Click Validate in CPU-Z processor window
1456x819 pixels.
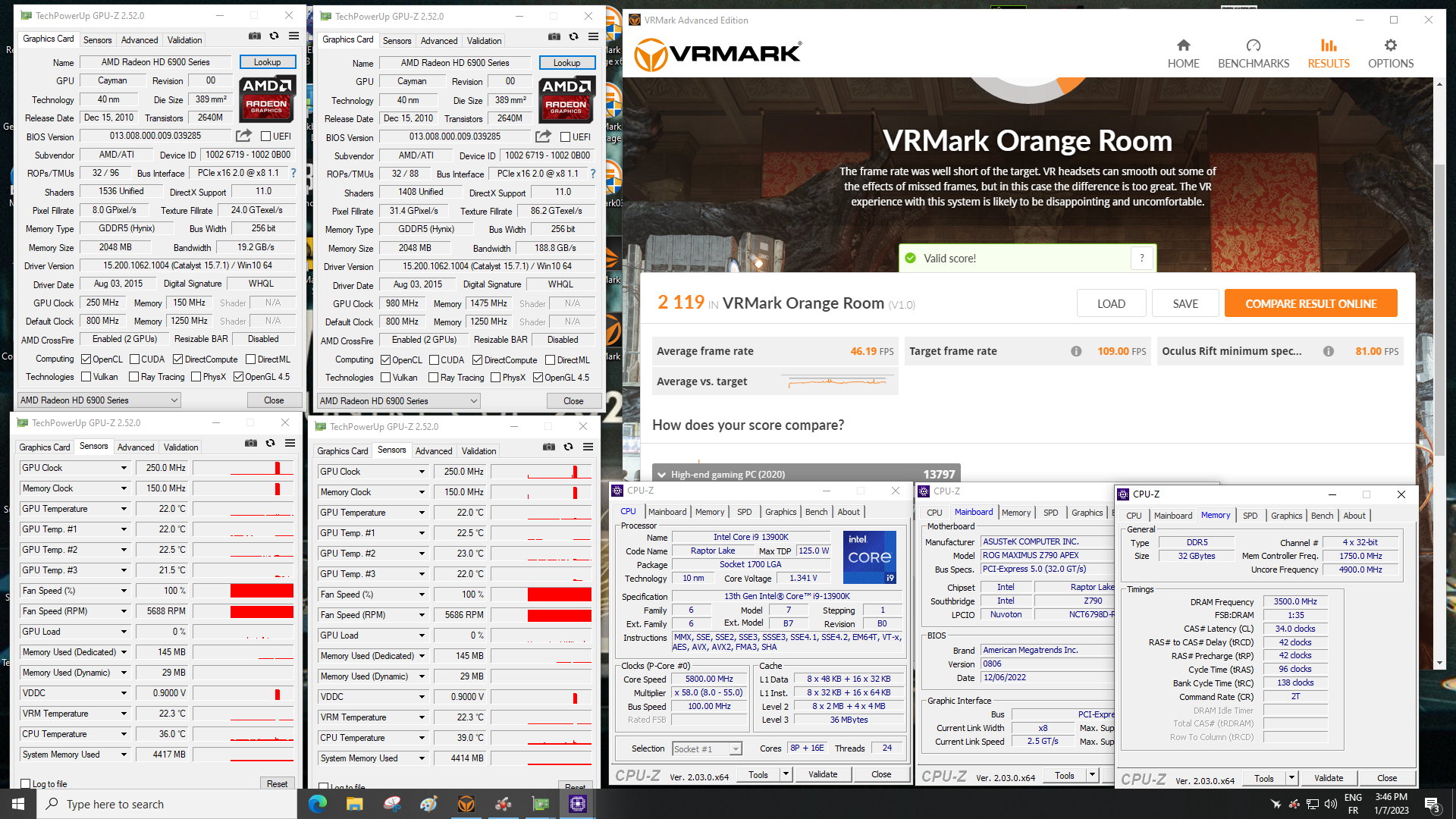[x=823, y=774]
